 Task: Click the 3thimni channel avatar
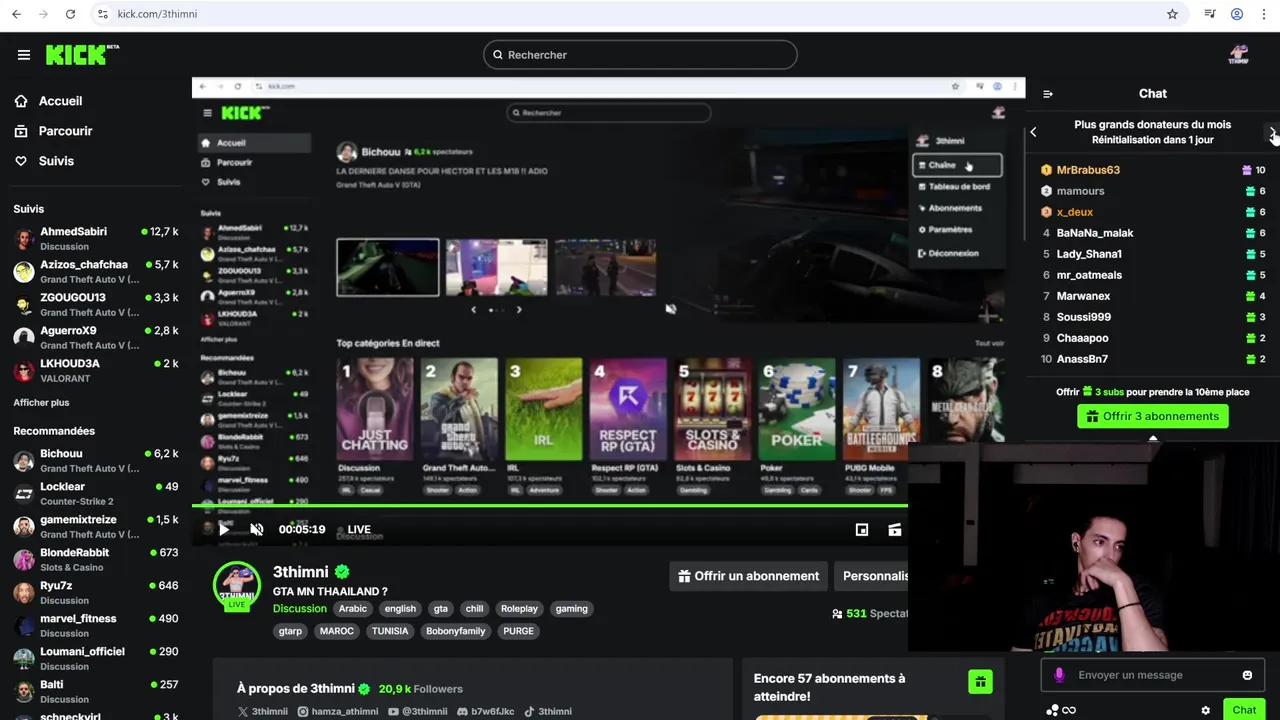237,586
